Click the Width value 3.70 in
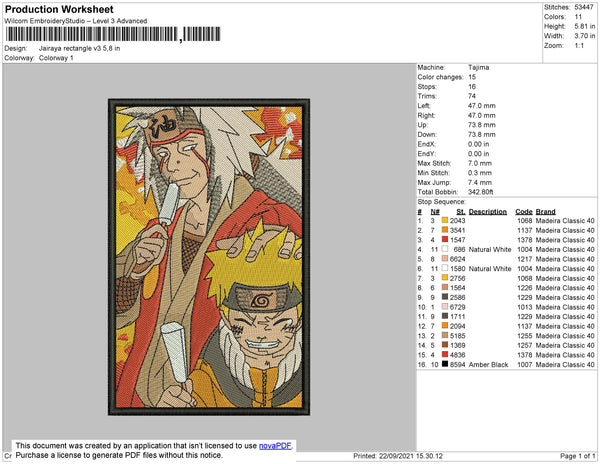 pos(585,36)
